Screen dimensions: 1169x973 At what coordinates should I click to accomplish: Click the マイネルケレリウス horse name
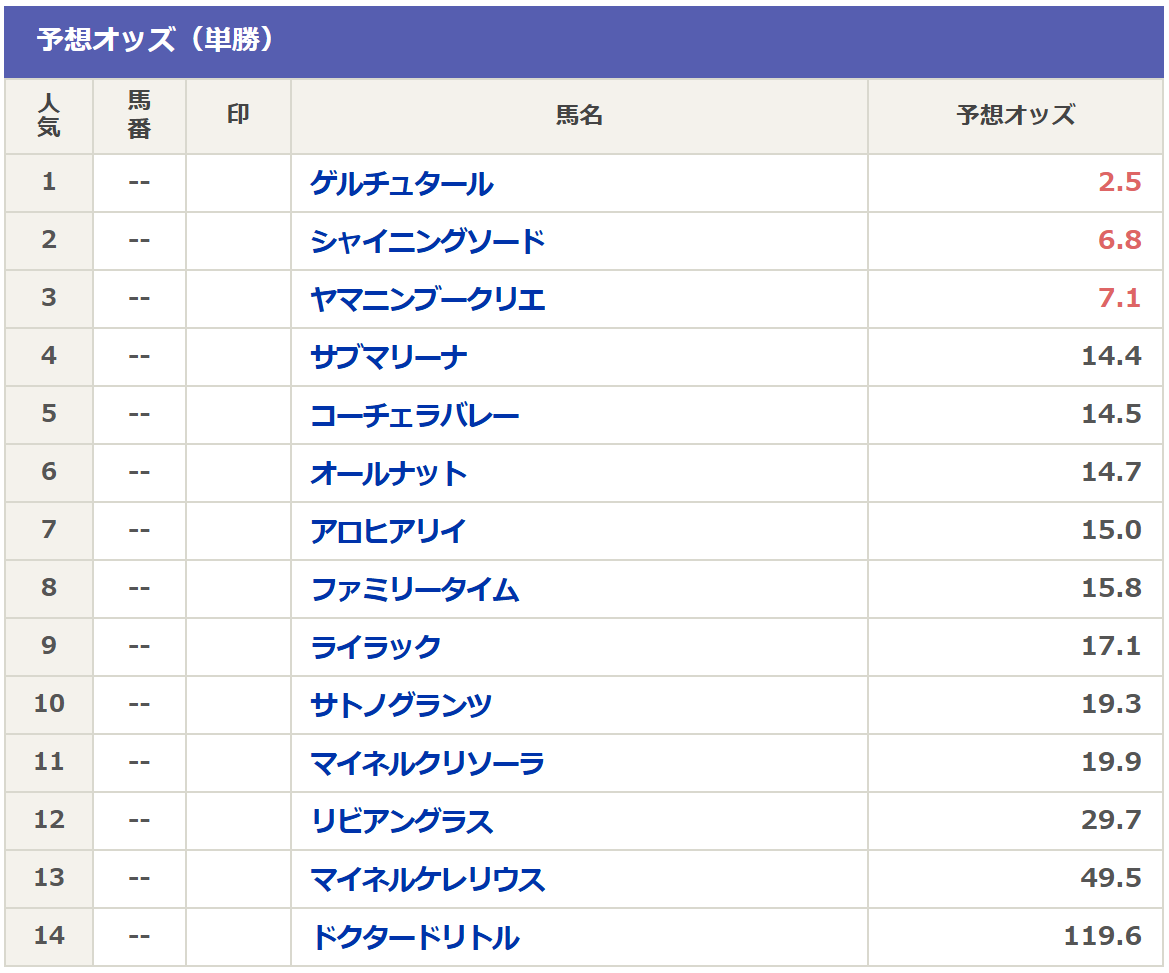pos(428,880)
